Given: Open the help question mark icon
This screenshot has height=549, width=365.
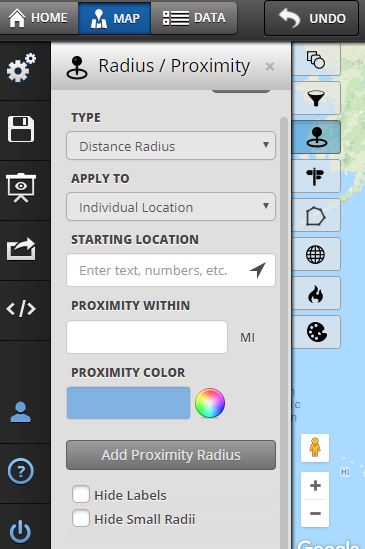Looking at the screenshot, I should click(21, 472).
